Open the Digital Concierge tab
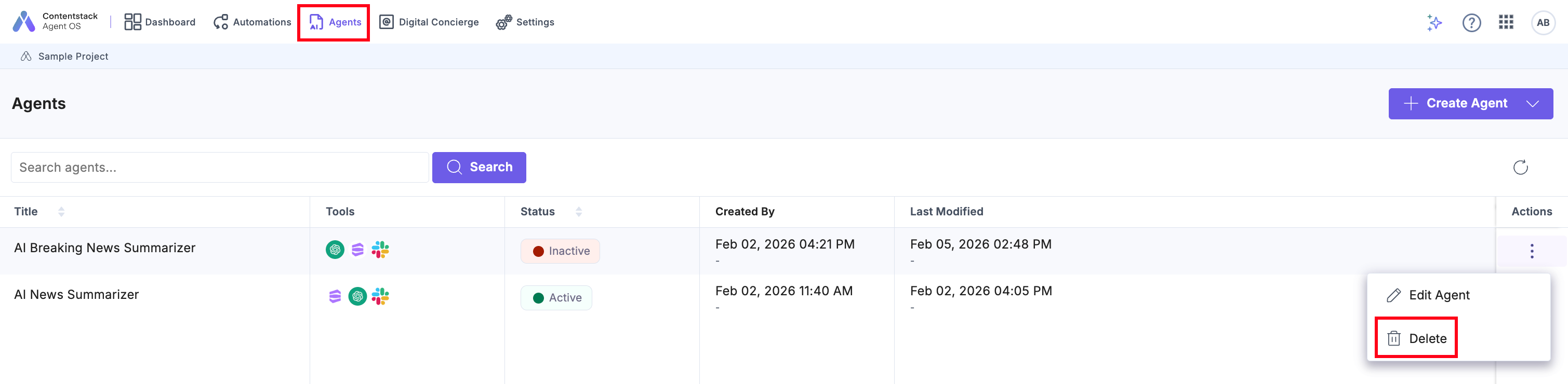The width and height of the screenshot is (1568, 384). 429,22
